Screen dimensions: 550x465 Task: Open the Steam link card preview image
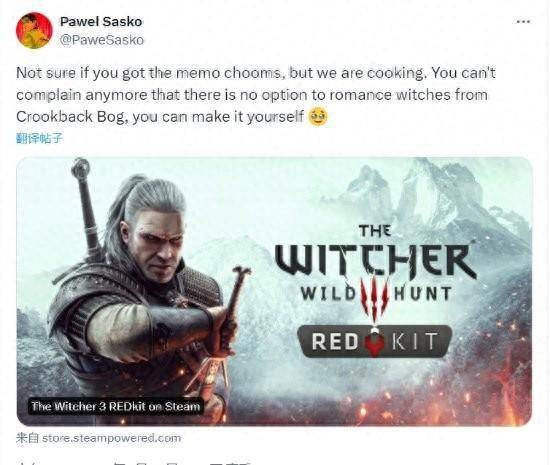coord(274,291)
